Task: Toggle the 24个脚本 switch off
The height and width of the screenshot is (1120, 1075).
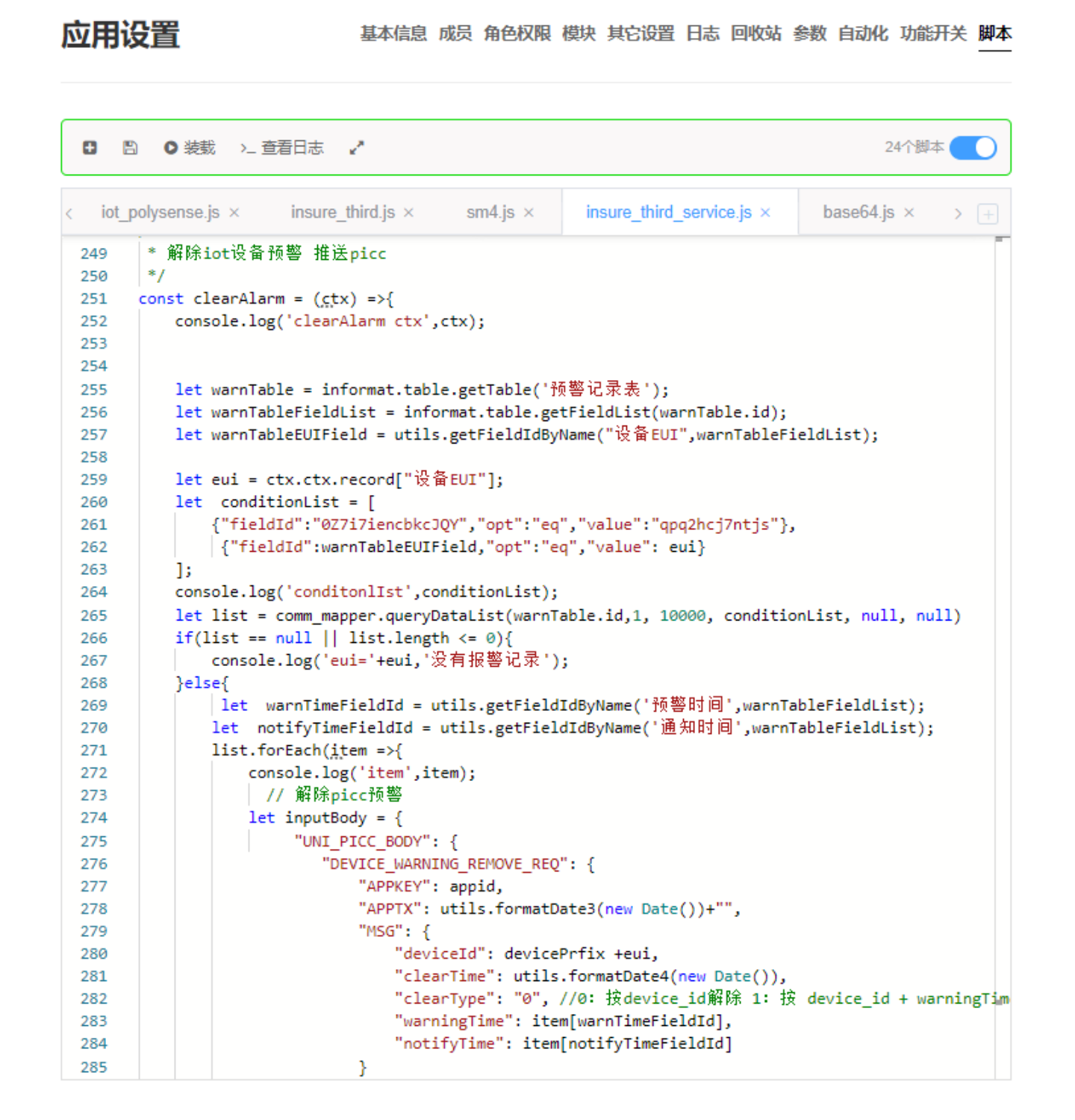Action: 973,148
